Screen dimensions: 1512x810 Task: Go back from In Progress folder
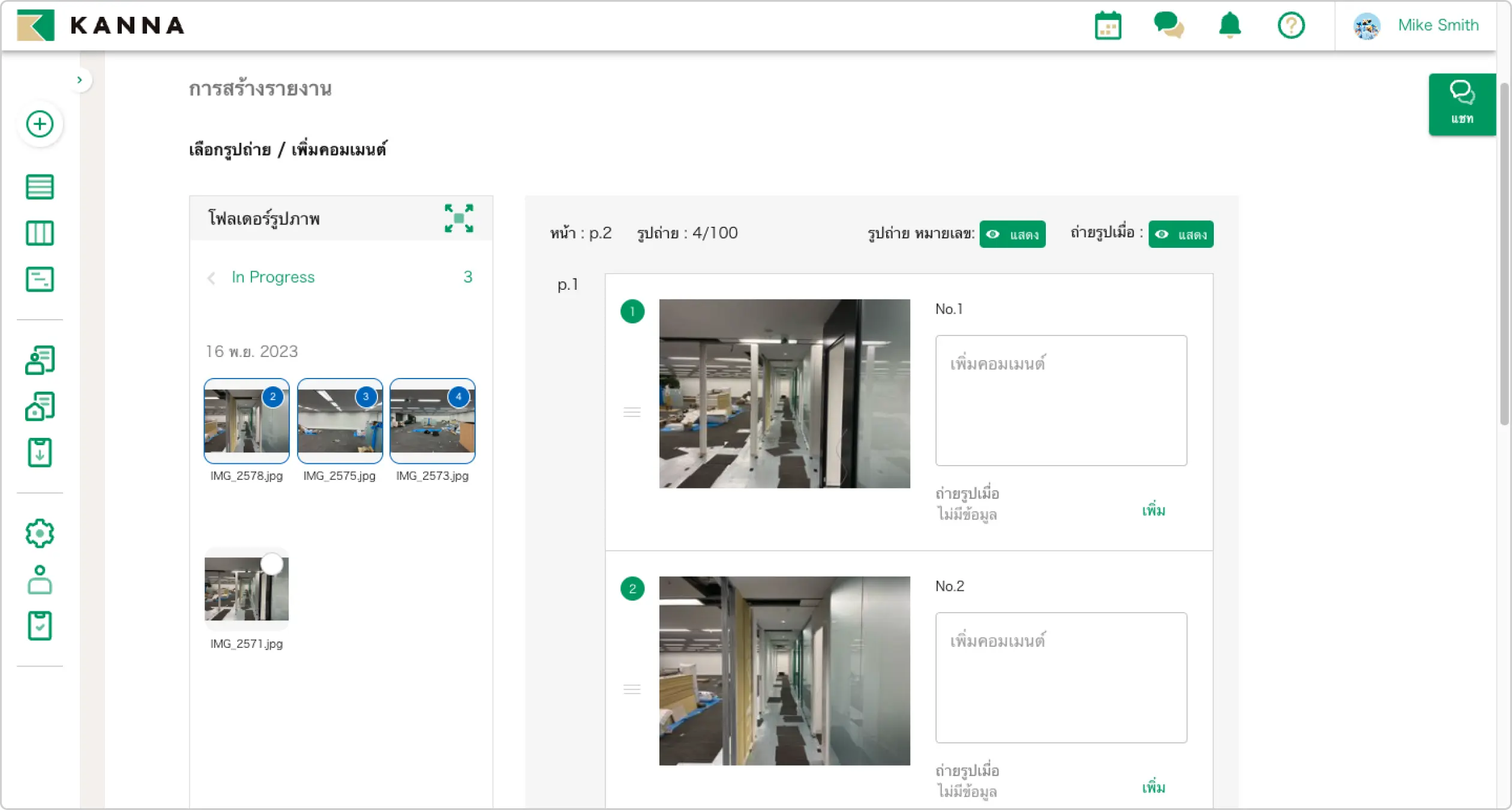pos(211,278)
